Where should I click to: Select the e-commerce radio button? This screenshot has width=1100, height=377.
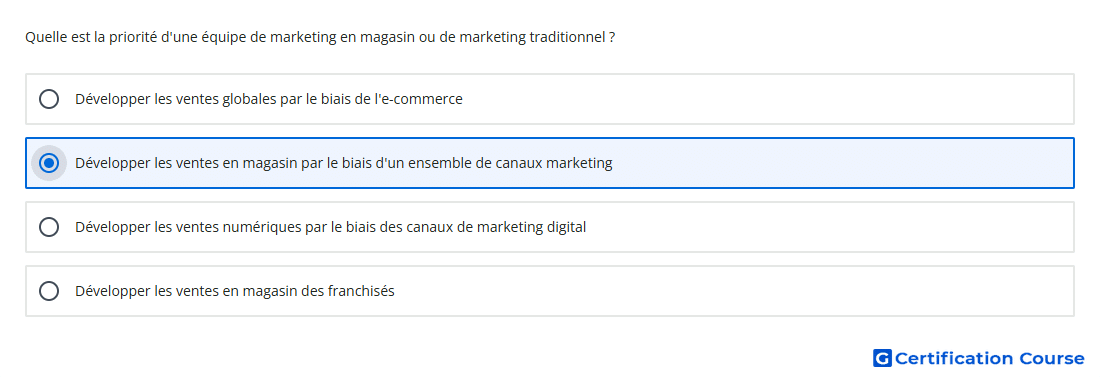click(x=49, y=99)
